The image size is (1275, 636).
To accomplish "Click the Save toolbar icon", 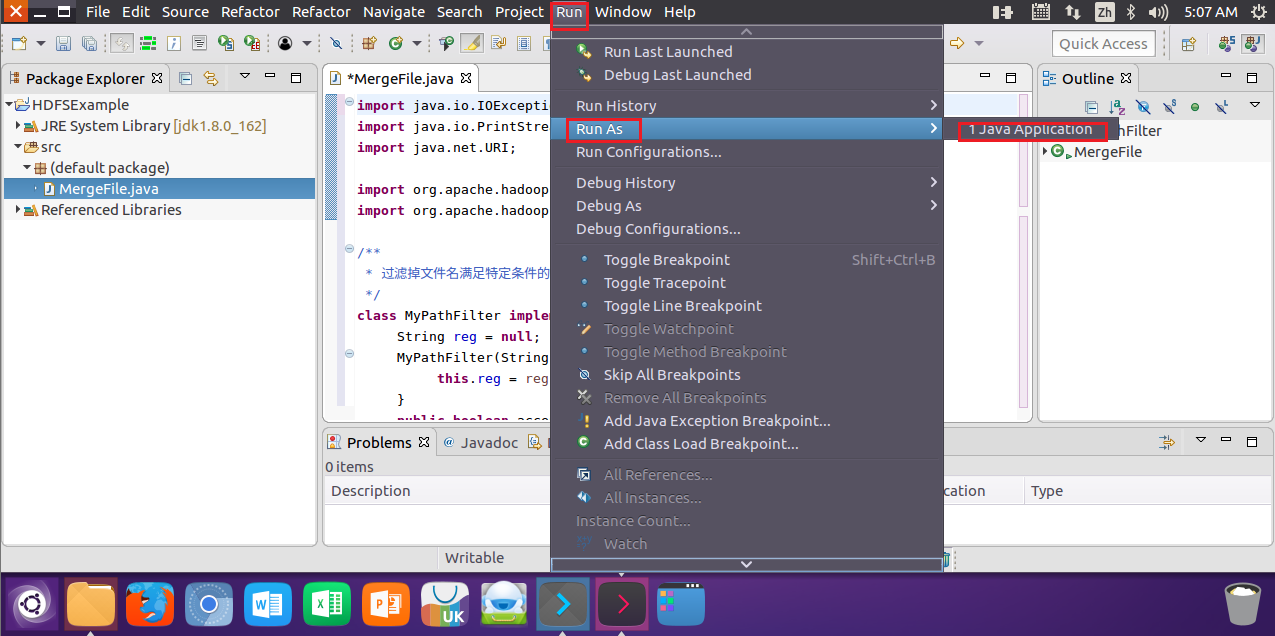I will point(63,43).
